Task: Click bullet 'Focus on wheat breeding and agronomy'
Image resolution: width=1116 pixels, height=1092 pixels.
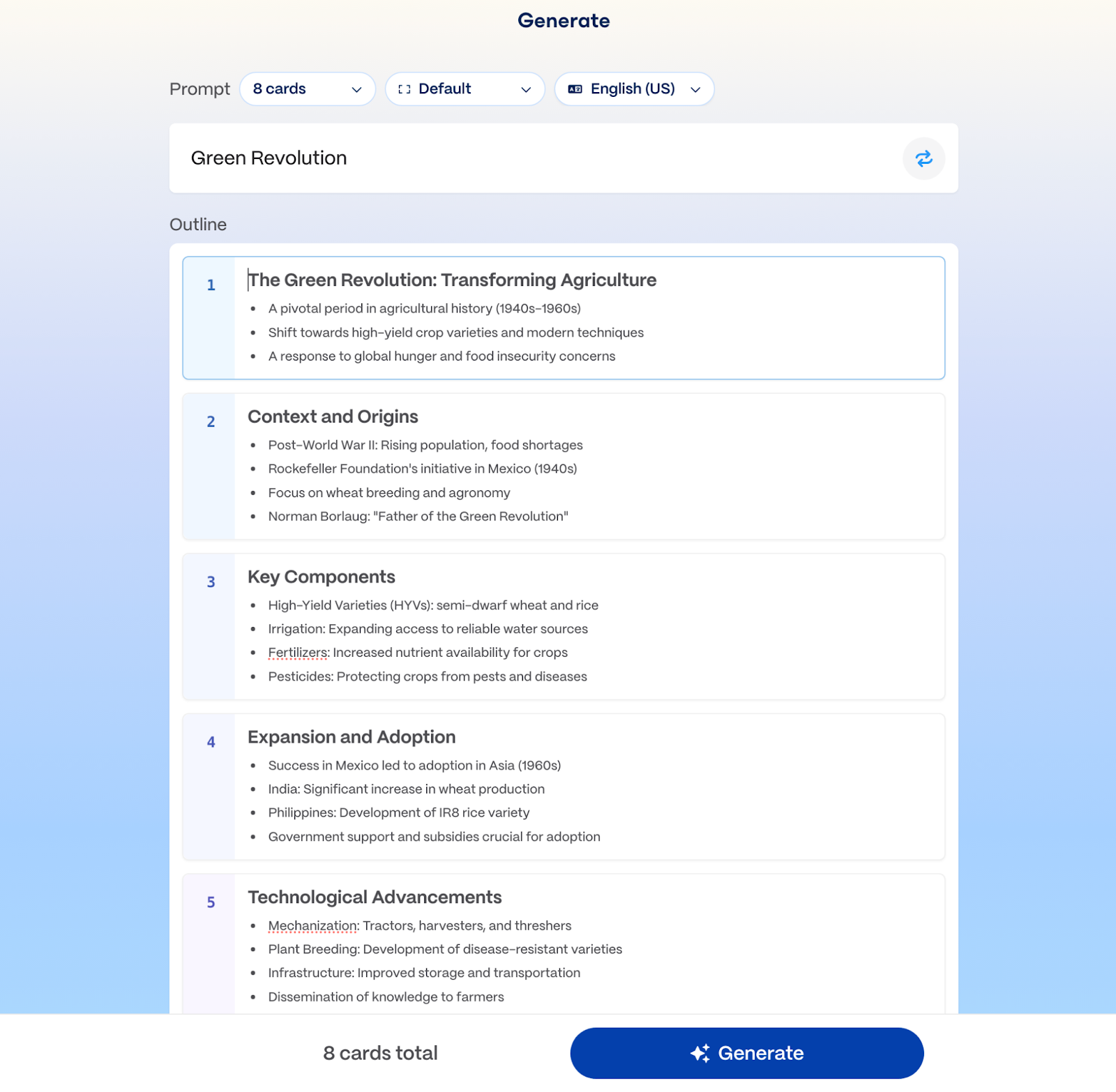Action: coord(389,493)
